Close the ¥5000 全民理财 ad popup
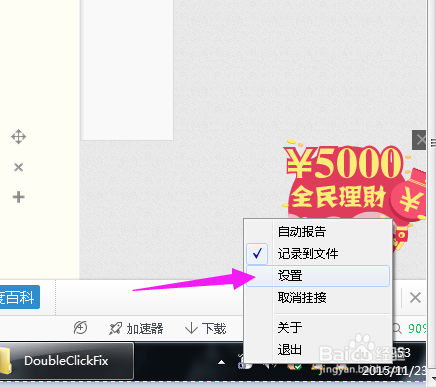This screenshot has height=387, width=436. coord(419,140)
